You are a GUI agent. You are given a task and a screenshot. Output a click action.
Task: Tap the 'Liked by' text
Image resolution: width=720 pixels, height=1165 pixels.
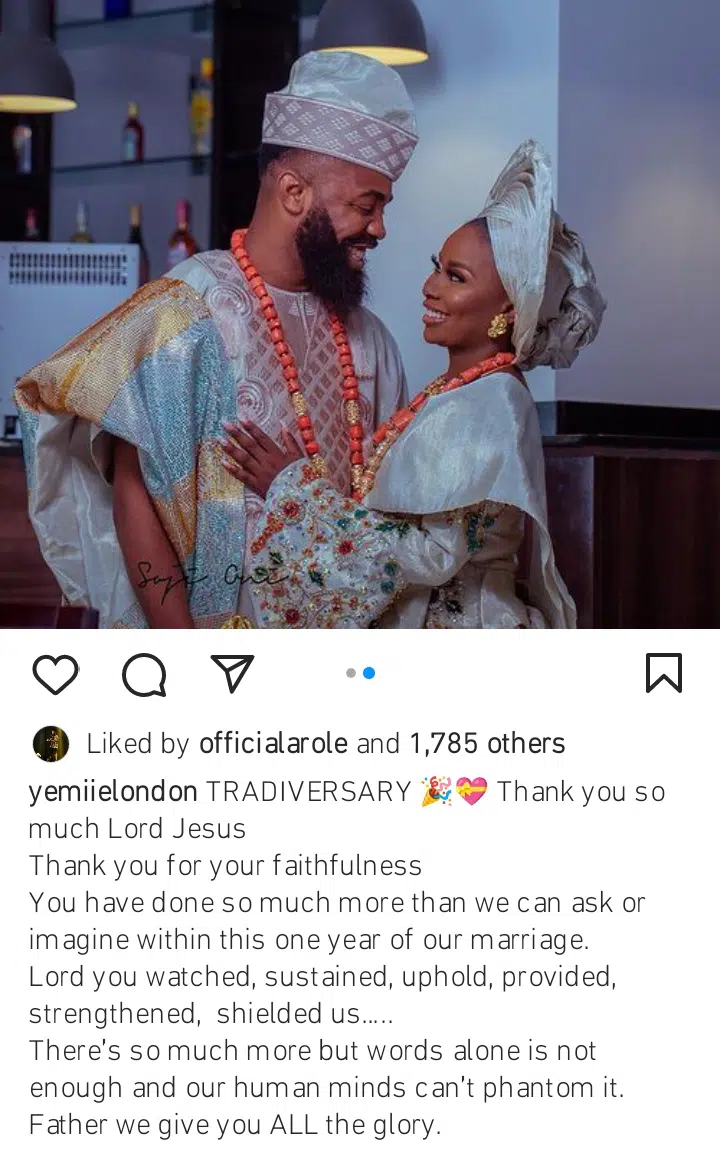coord(138,744)
